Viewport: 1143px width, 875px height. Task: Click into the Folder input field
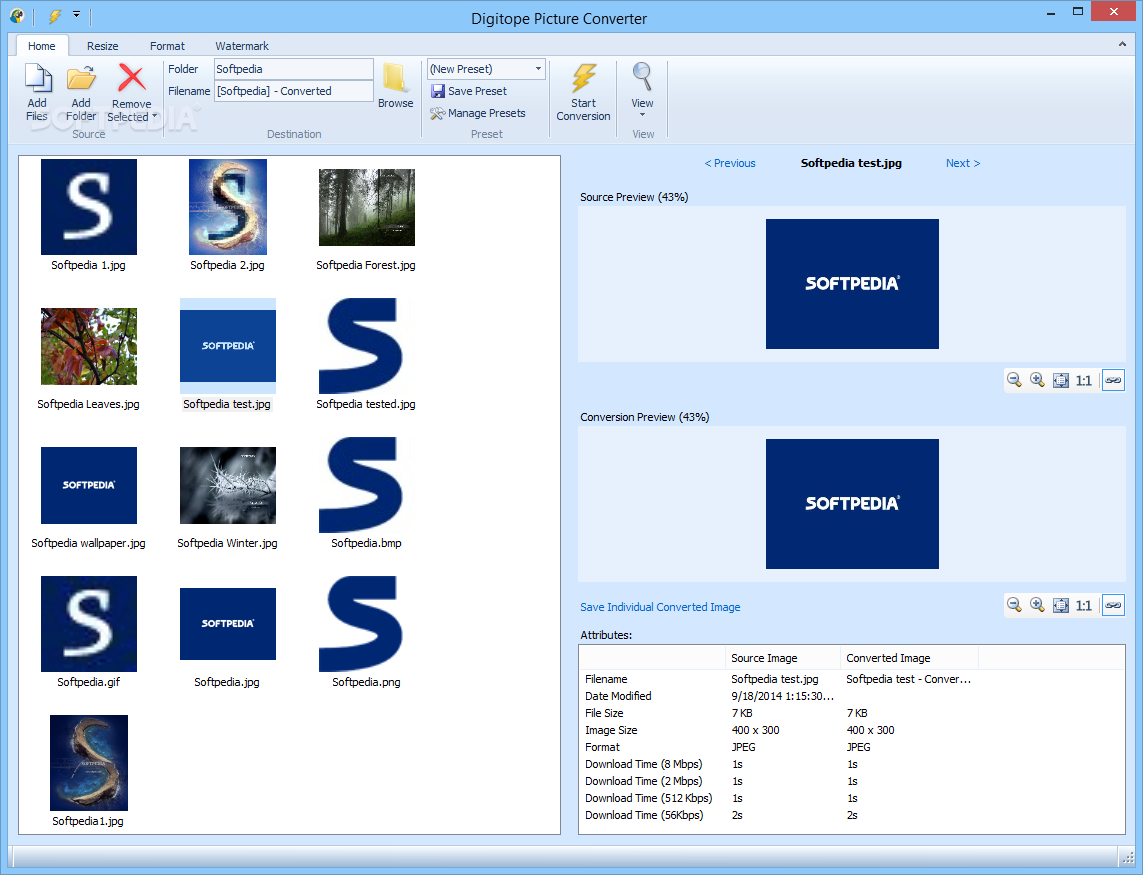294,69
